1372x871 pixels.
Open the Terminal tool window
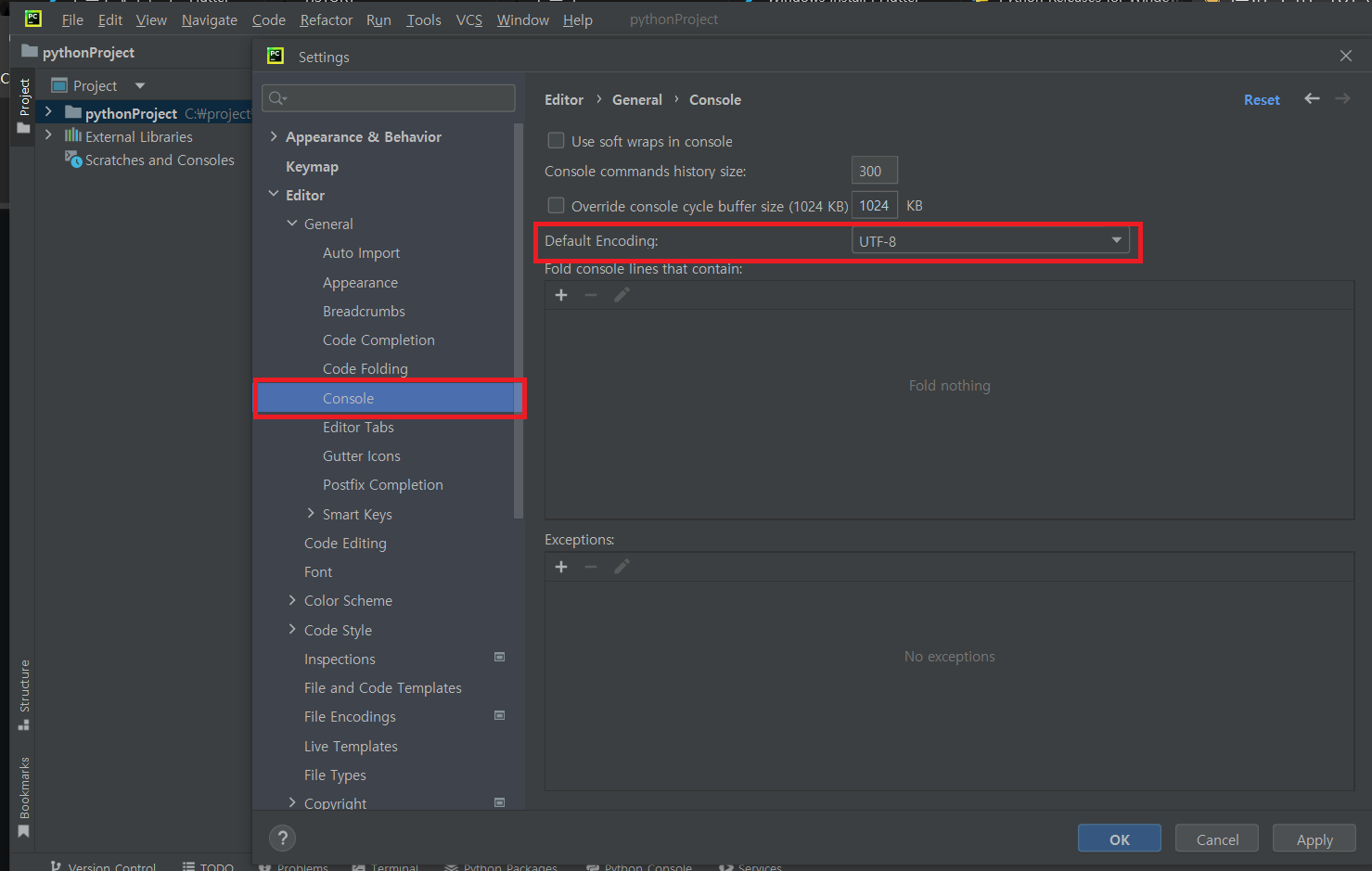click(386, 866)
